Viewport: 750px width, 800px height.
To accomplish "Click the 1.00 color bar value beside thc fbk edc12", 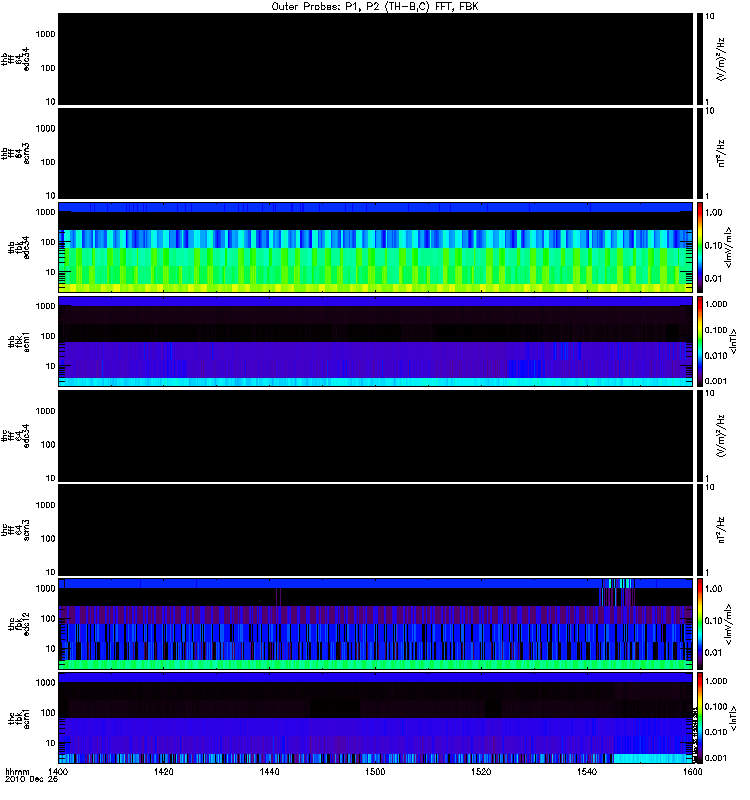I will click(x=714, y=589).
